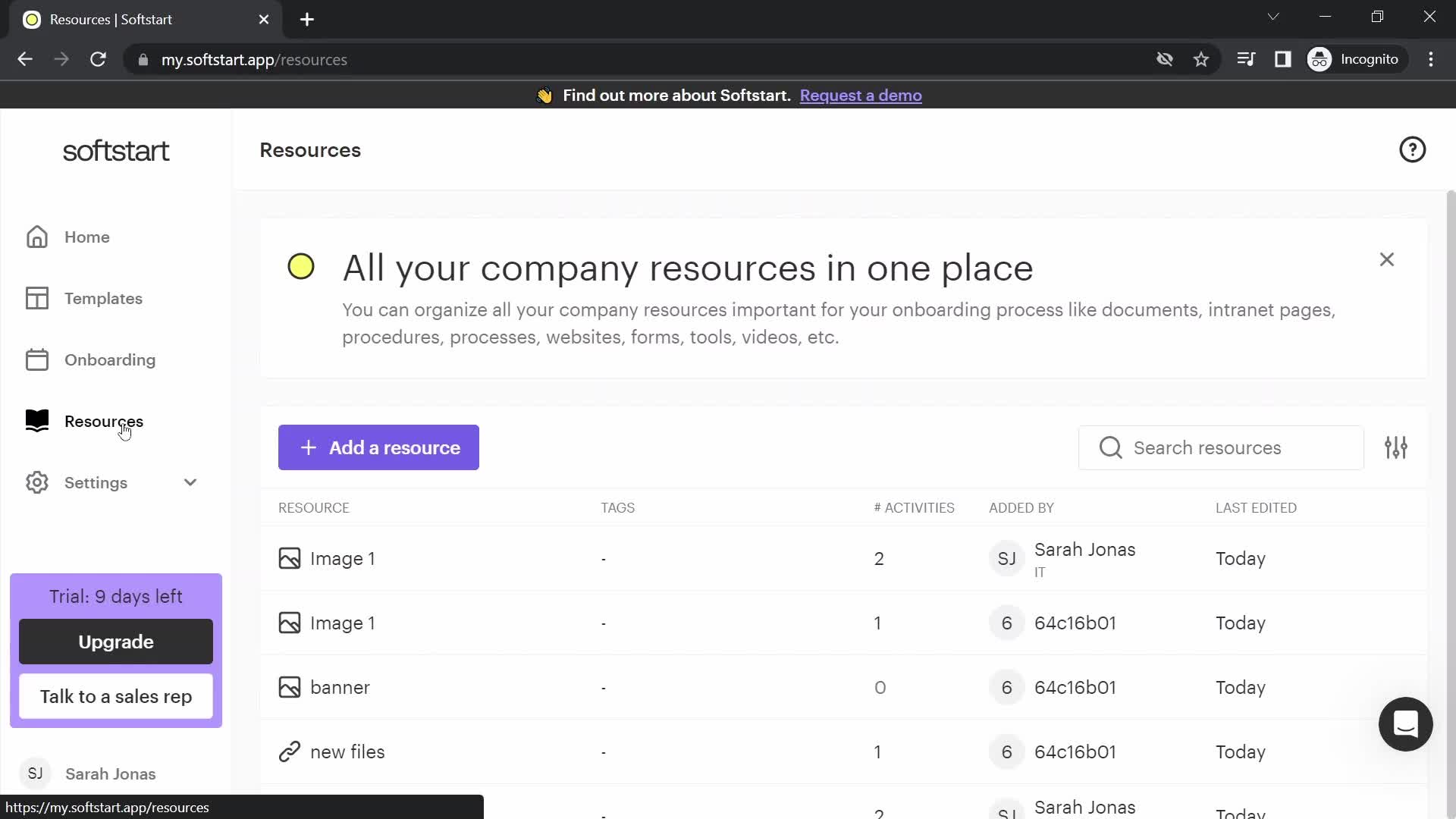Open the tab search dropdown arrow

click(1273, 17)
